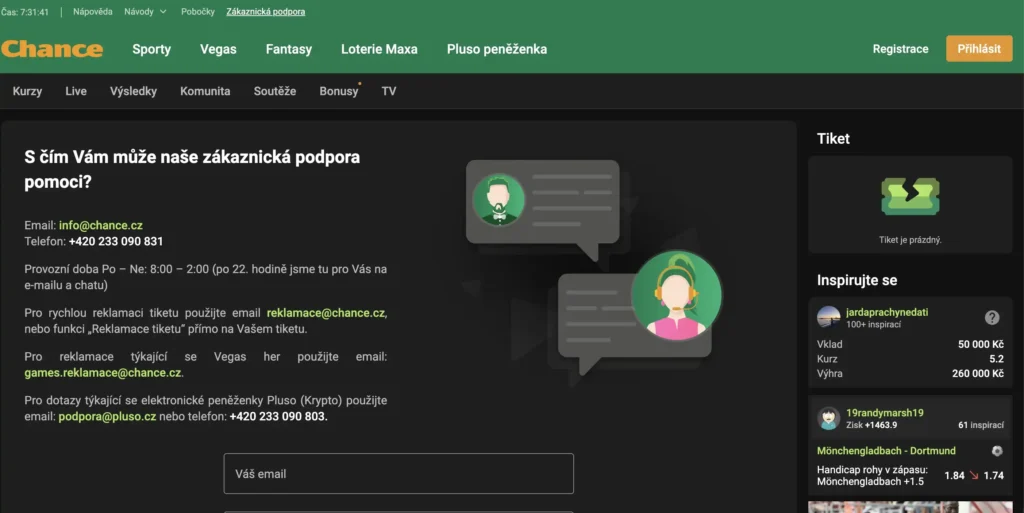Click the games.reklamace@chance.cz link

[x=103, y=373]
